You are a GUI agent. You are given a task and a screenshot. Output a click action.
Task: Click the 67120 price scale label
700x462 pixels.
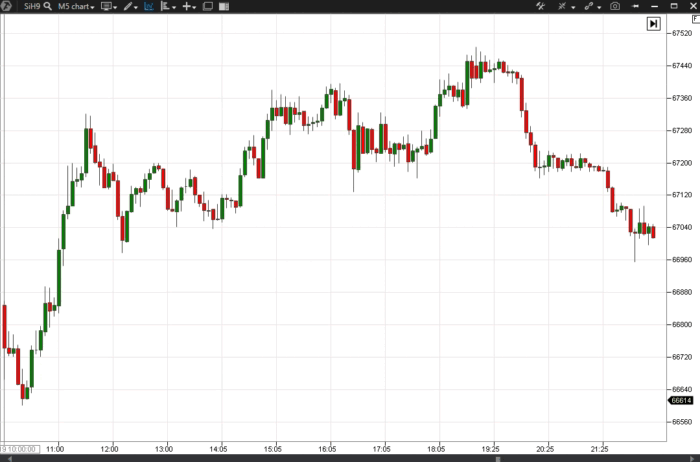pos(682,195)
